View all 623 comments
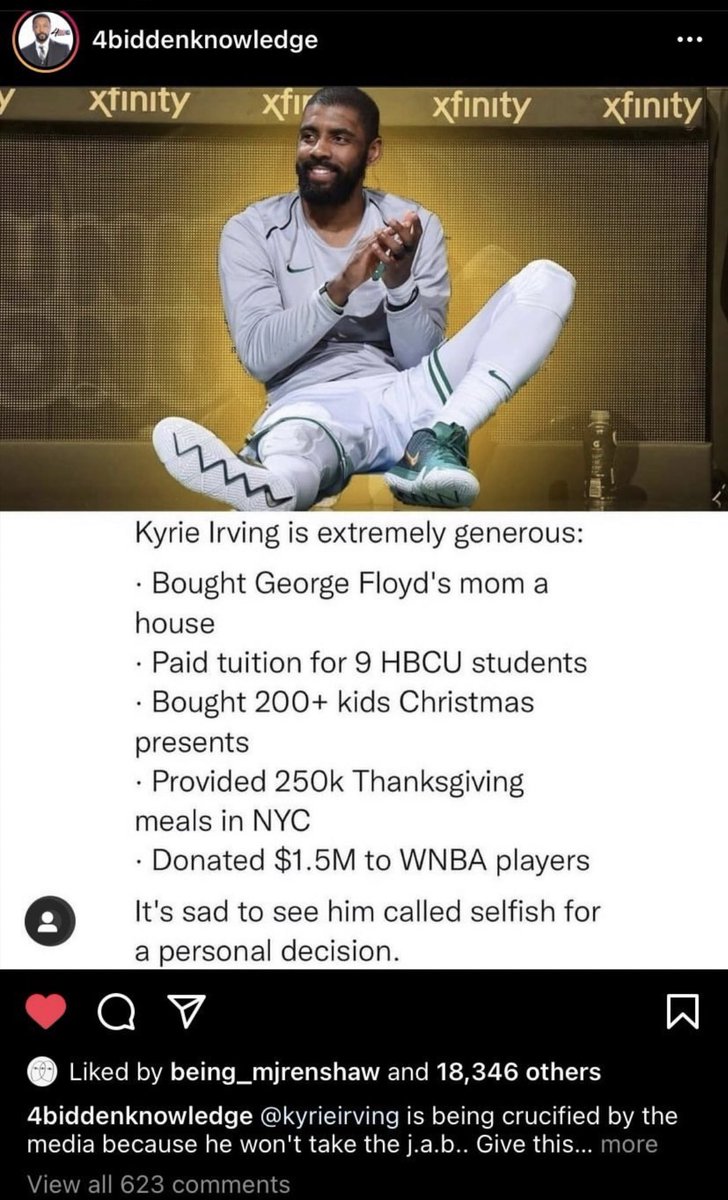 click(x=159, y=1185)
